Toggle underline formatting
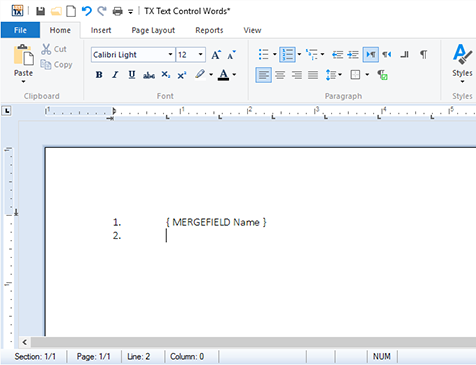 coord(132,75)
